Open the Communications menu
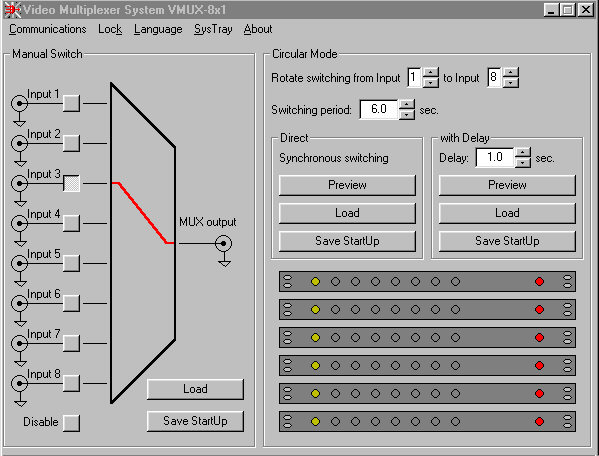 tap(48, 29)
